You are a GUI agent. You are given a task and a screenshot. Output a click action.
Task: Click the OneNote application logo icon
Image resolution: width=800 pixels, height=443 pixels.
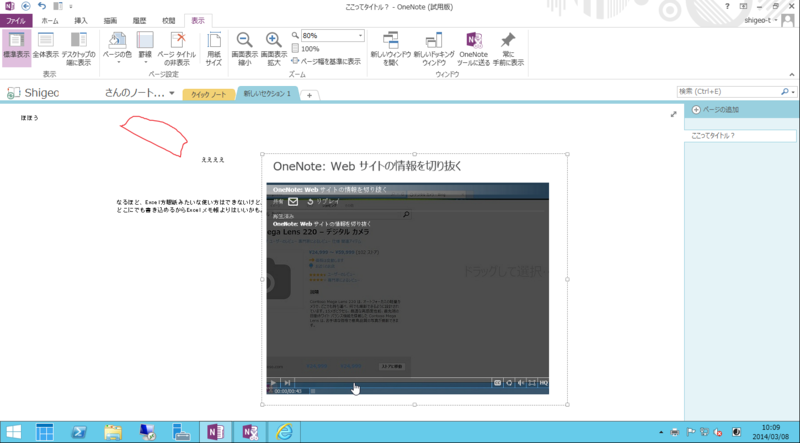(9, 6)
